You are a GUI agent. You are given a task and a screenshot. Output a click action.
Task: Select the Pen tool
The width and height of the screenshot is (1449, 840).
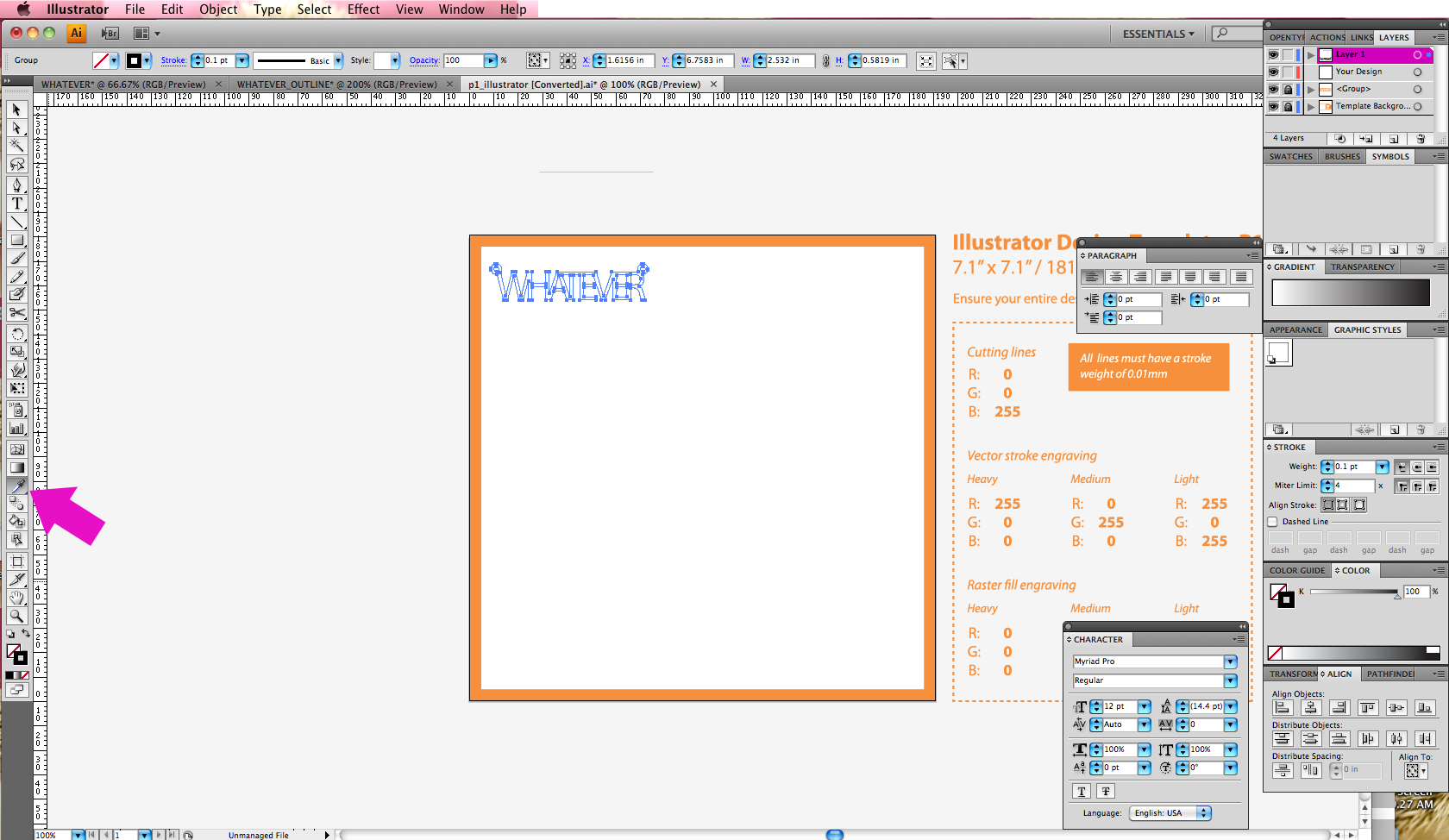click(16, 185)
